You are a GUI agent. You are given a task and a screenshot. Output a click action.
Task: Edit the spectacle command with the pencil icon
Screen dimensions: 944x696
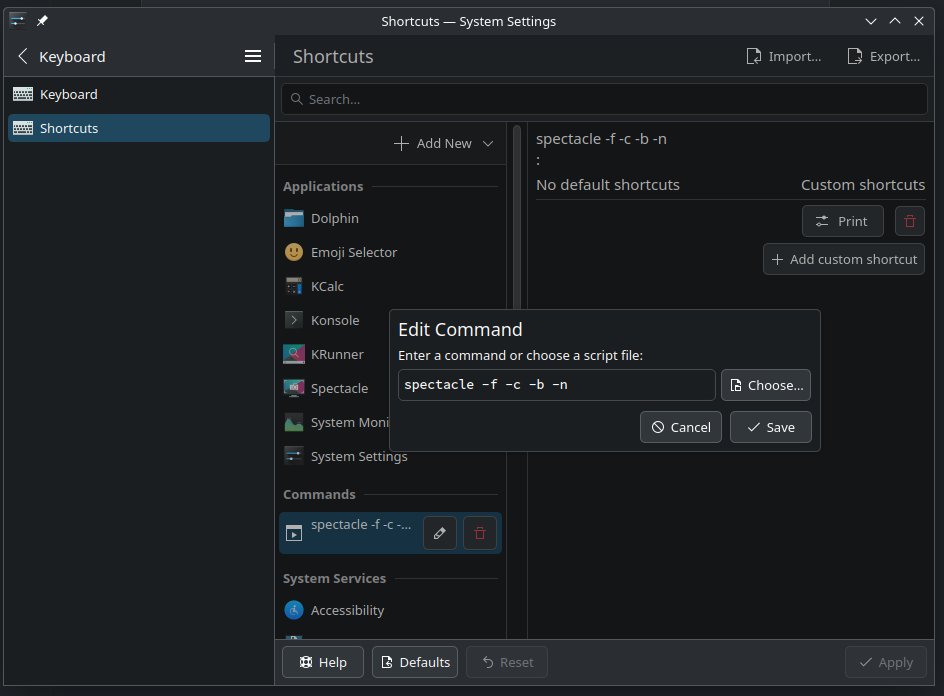(x=439, y=533)
